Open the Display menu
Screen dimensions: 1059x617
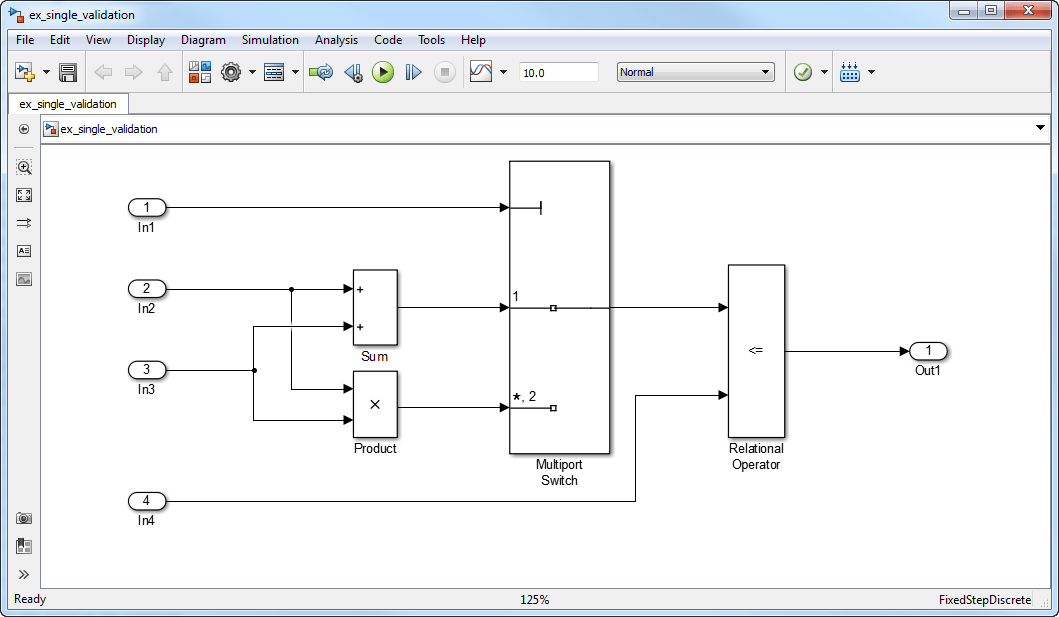point(146,40)
